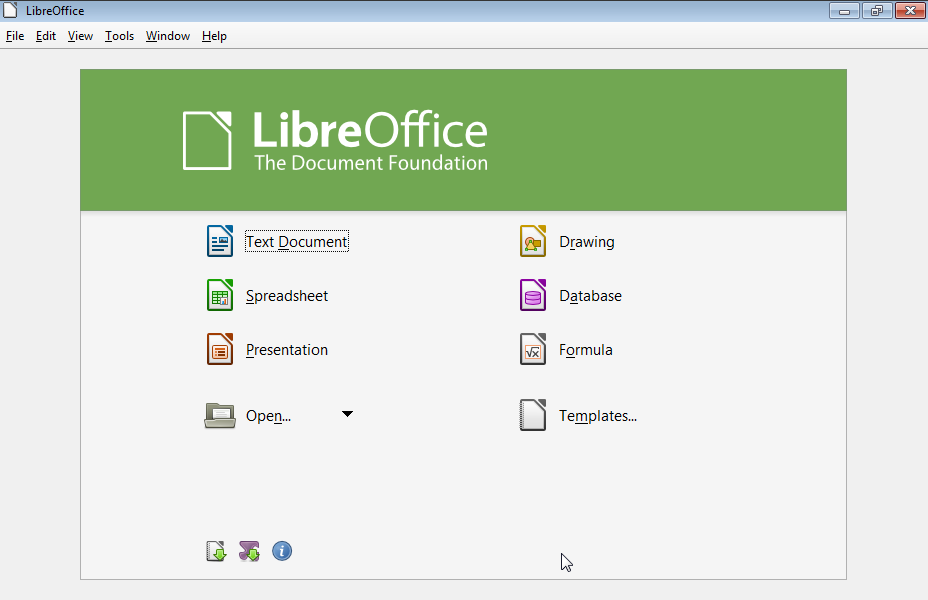Click the Database app icon
The height and width of the screenshot is (600, 928).
coord(533,295)
